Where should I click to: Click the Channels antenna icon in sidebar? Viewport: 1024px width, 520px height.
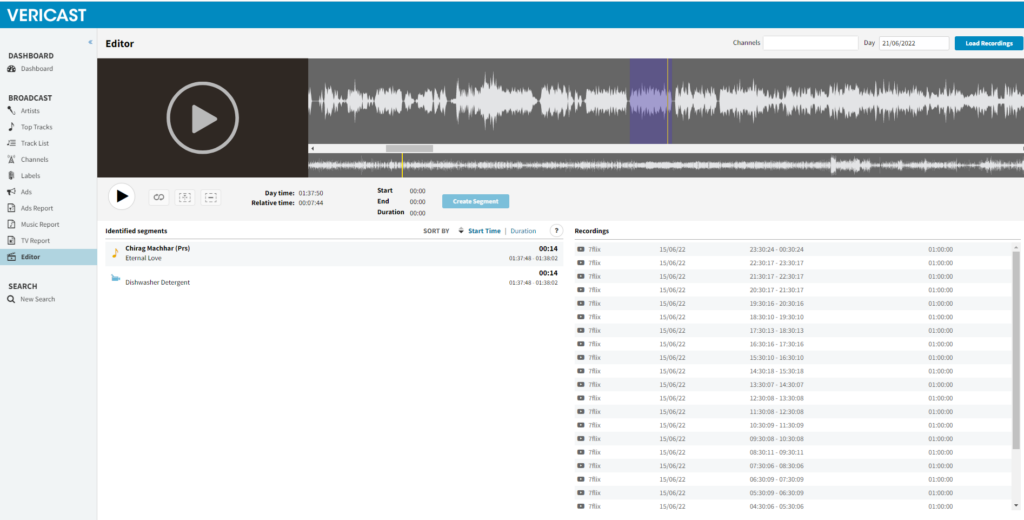click(11, 159)
